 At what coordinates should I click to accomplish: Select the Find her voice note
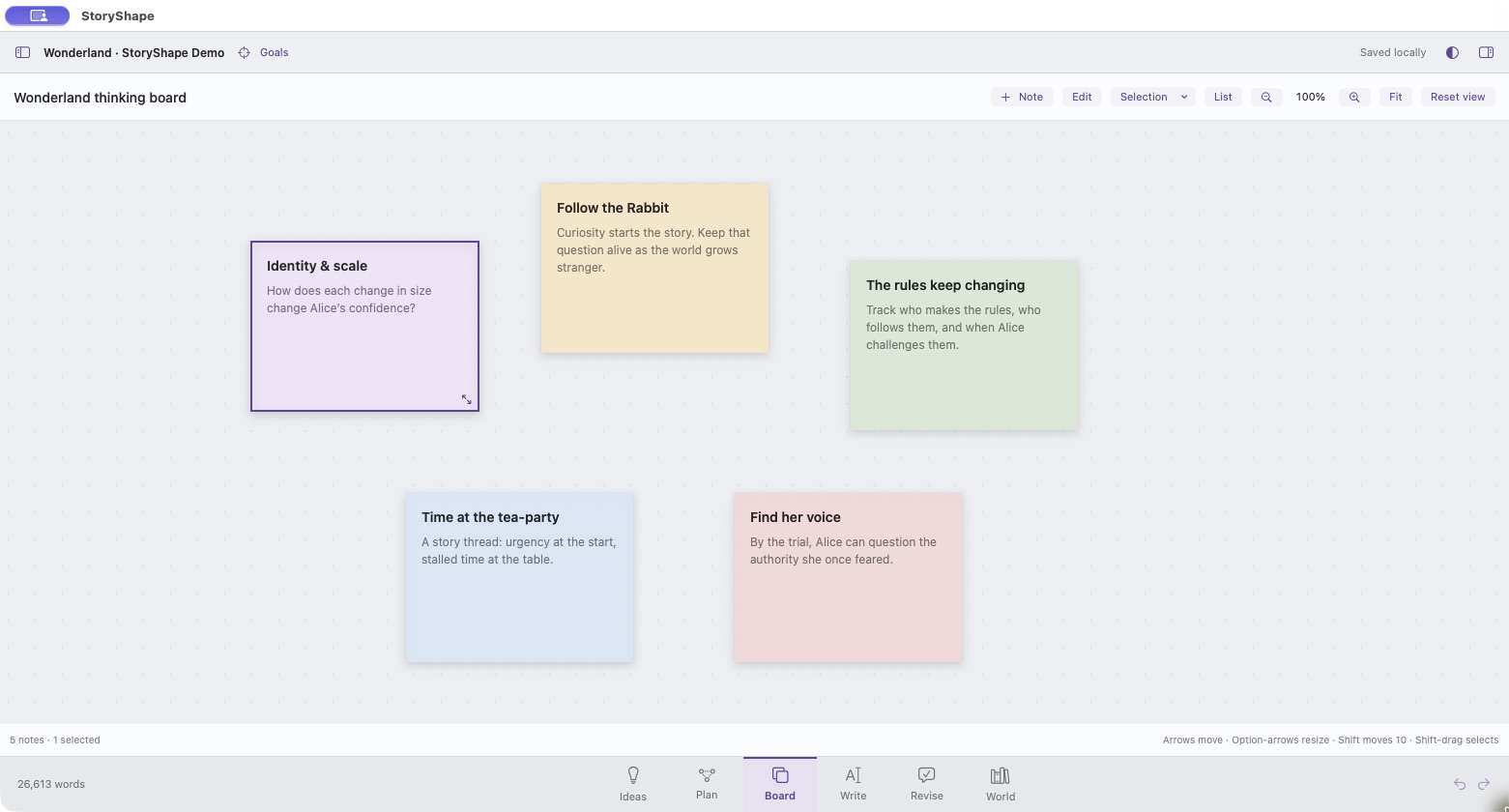(848, 577)
